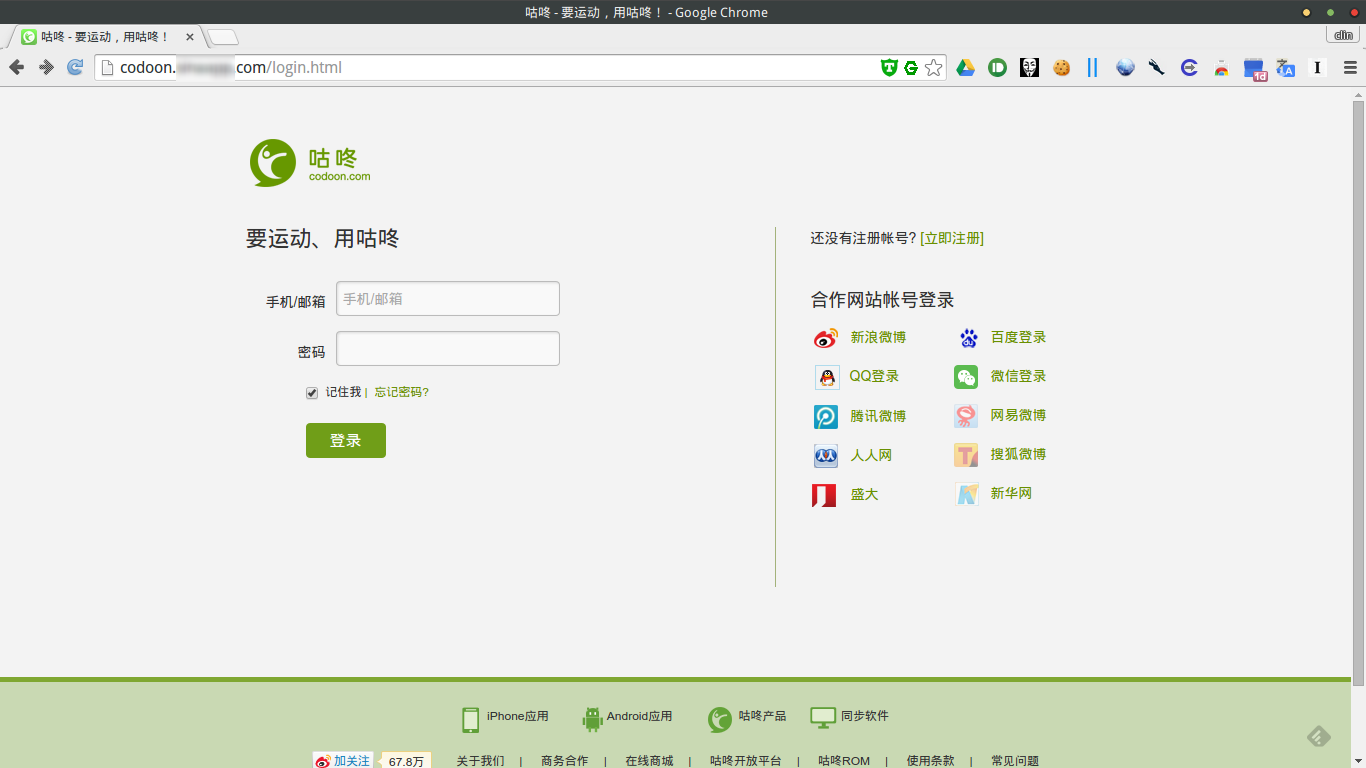Click the Shanda red icon
This screenshot has width=1366, height=768.
[x=824, y=495]
